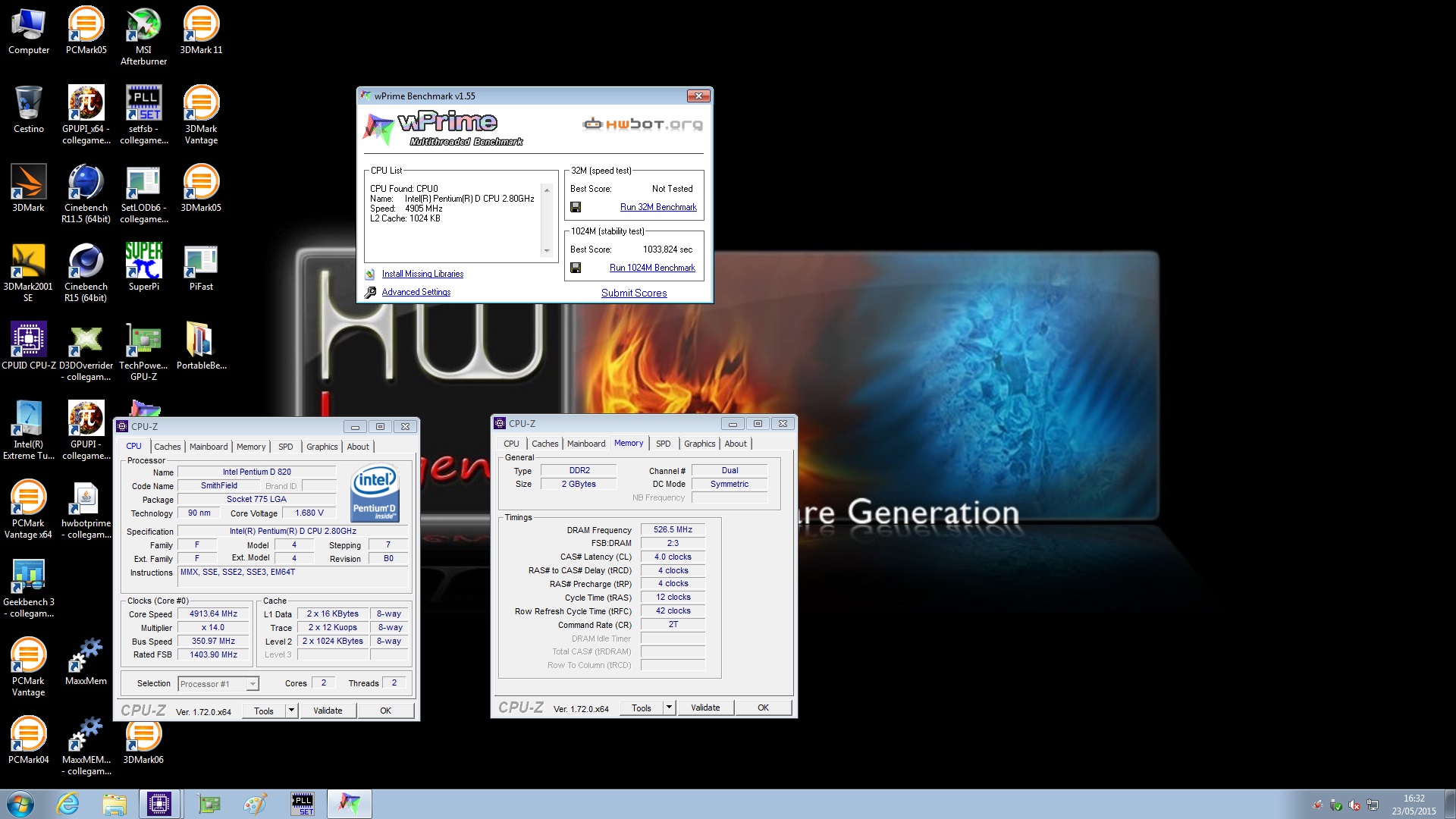This screenshot has height=819, width=1456.
Task: Open Memory tab in left CPU-Z
Action: coord(251,447)
